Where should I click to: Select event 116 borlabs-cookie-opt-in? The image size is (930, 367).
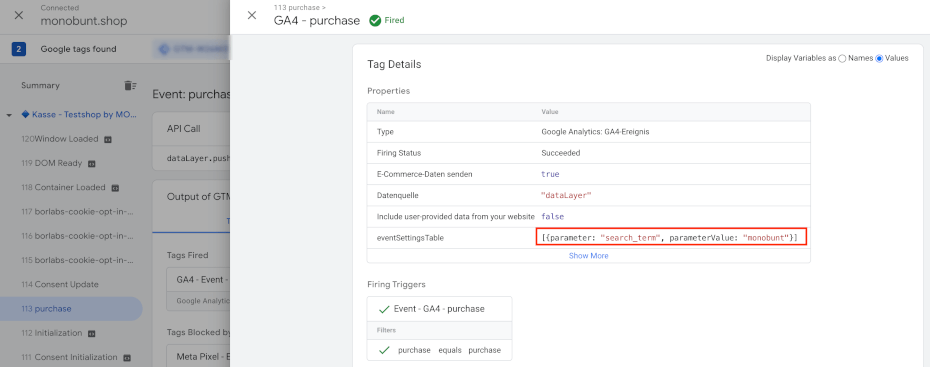[77, 236]
